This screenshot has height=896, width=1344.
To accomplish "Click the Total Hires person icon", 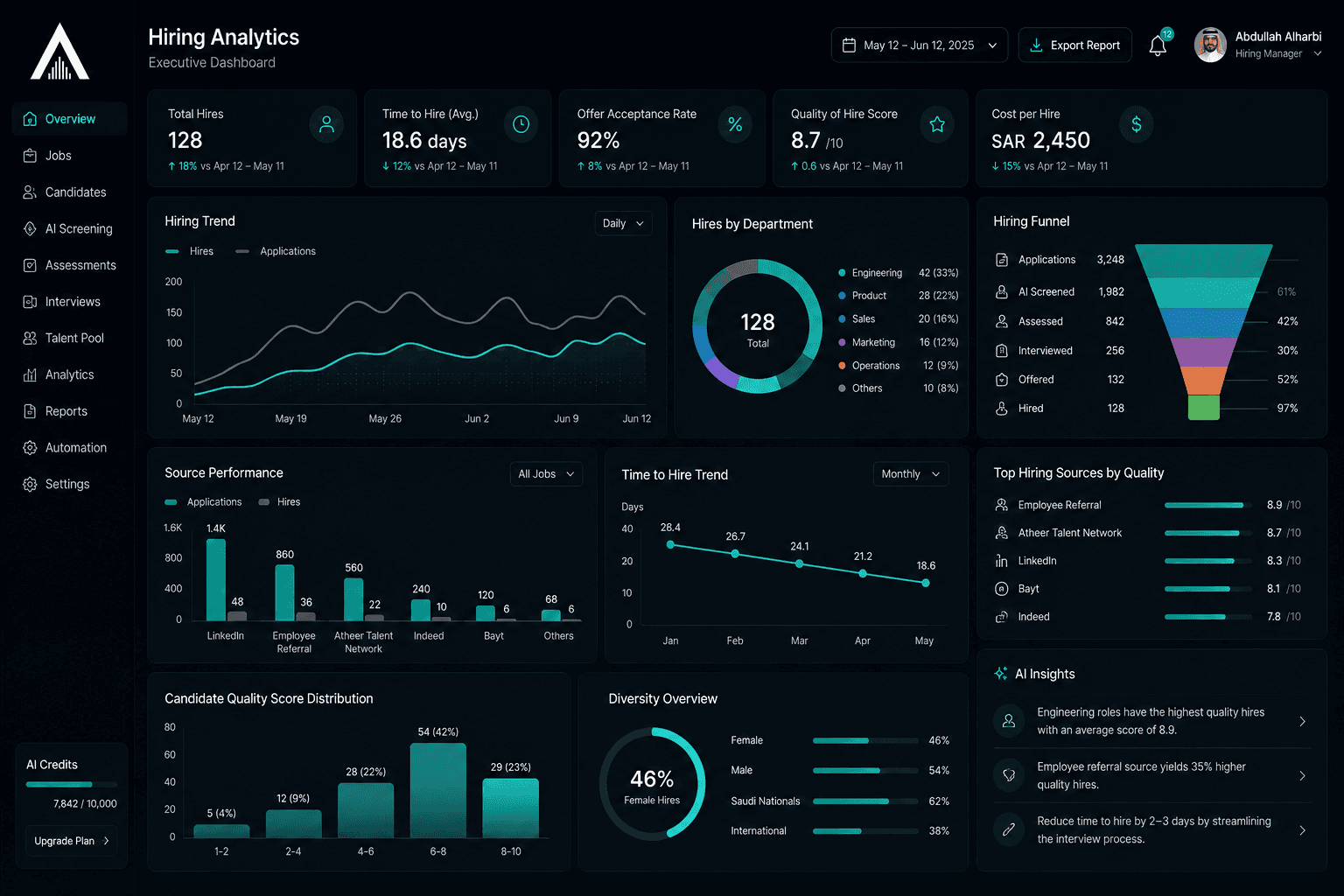I will [326, 124].
